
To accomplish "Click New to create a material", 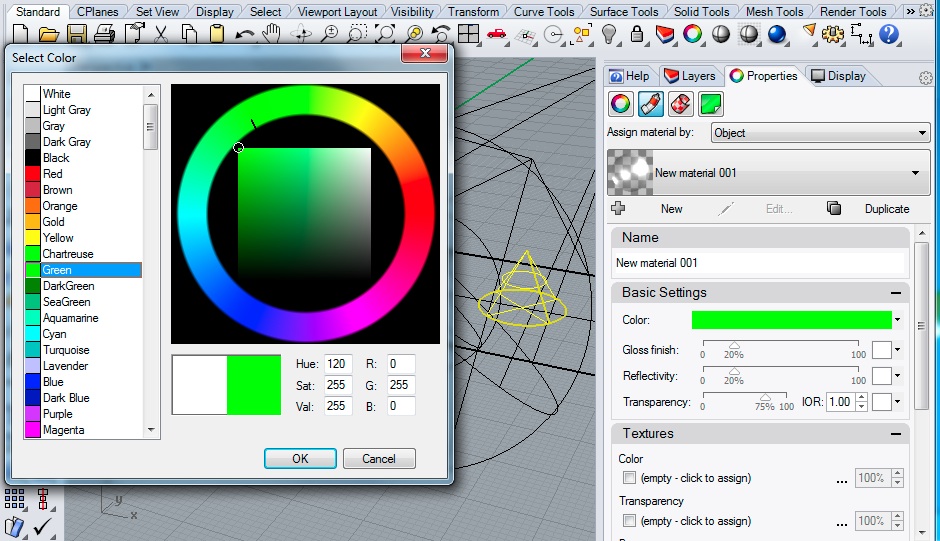I will click(671, 209).
